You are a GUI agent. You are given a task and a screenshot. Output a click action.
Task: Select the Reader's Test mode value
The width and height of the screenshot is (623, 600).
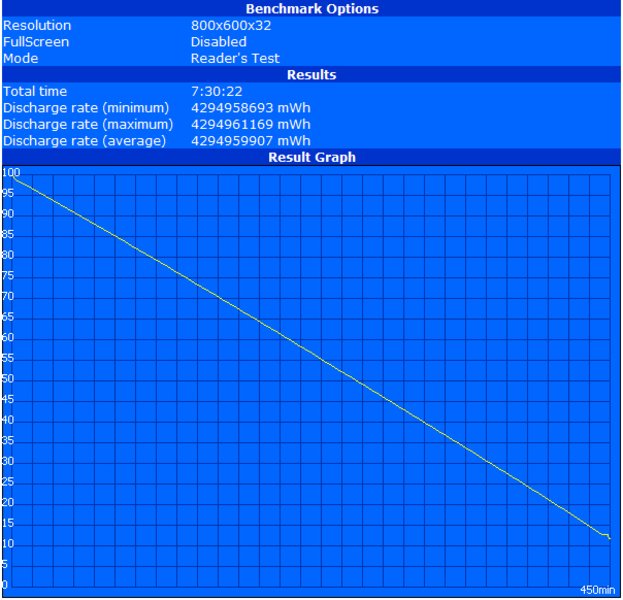pos(235,58)
